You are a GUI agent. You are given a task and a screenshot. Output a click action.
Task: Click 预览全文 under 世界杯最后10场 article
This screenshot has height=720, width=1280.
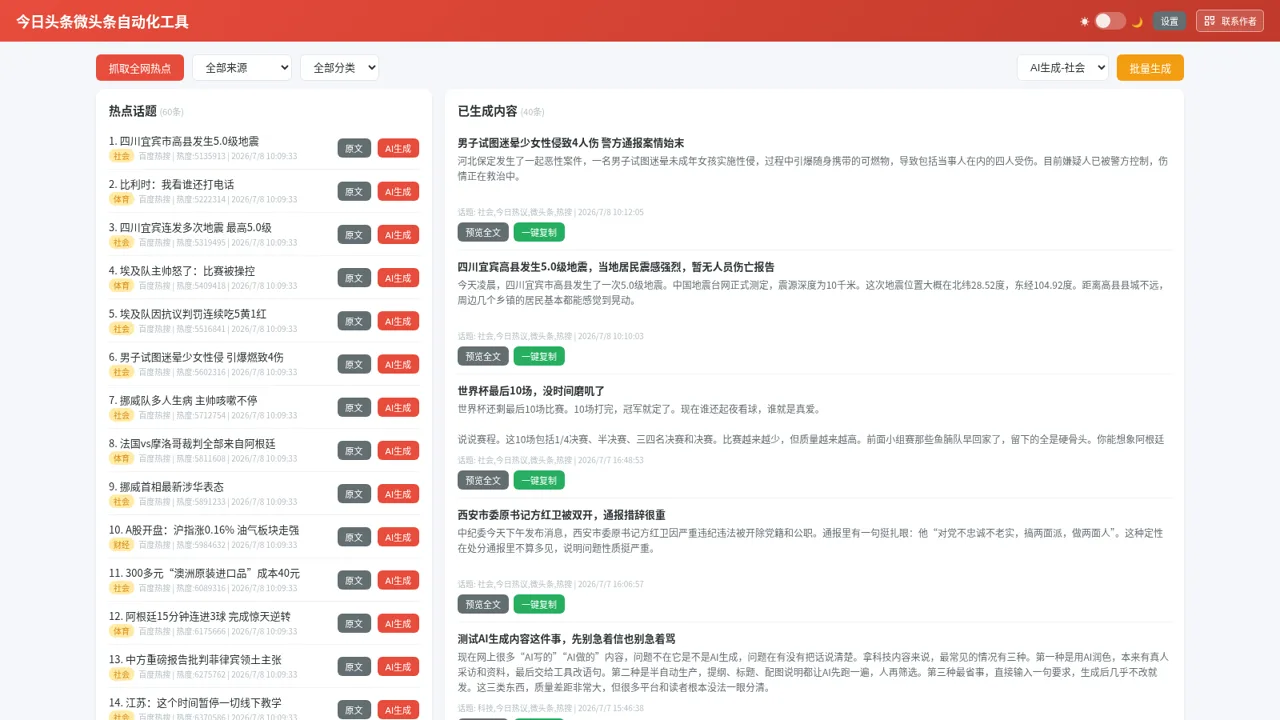[483, 480]
